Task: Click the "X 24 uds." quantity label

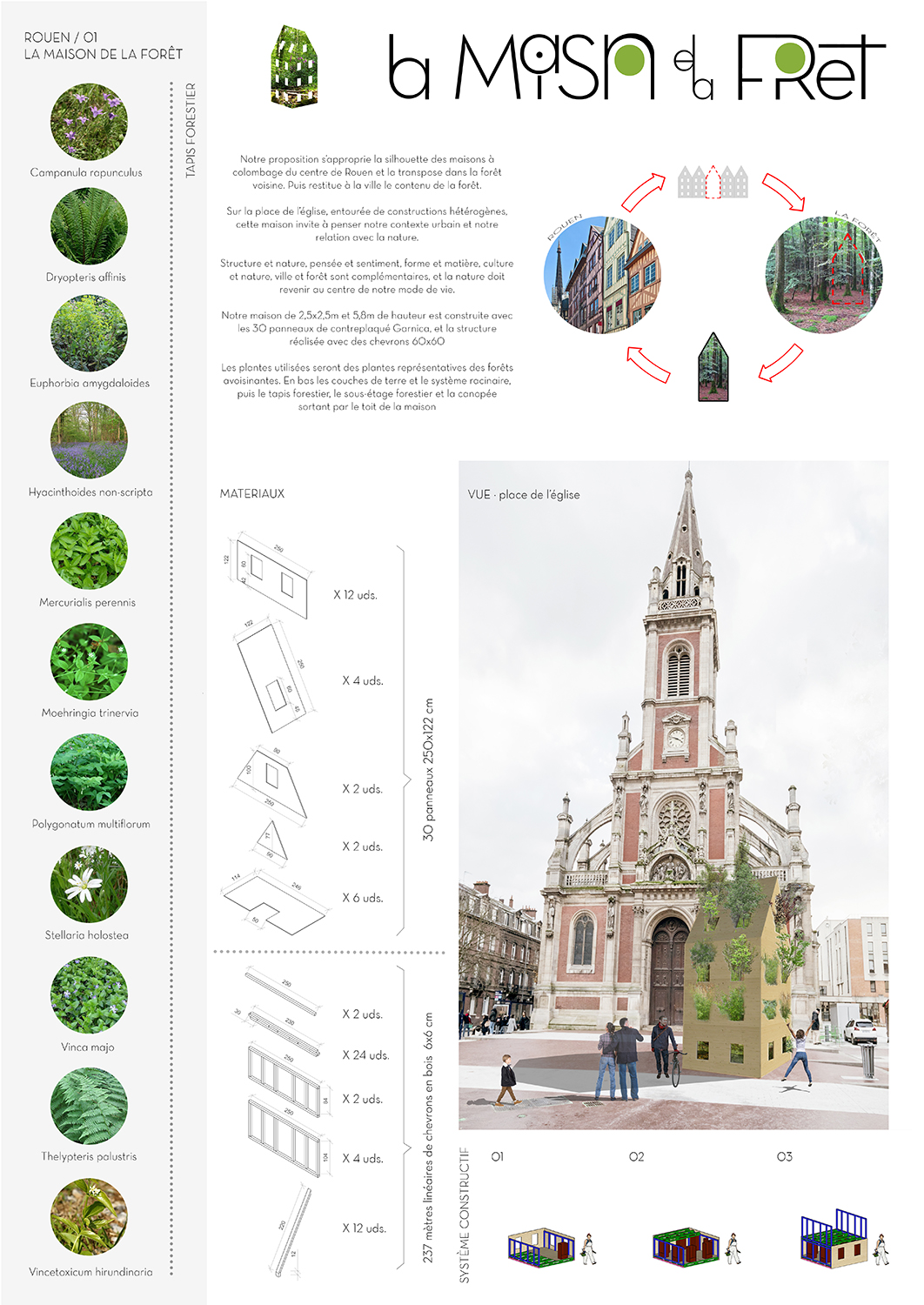Action: click(365, 1055)
